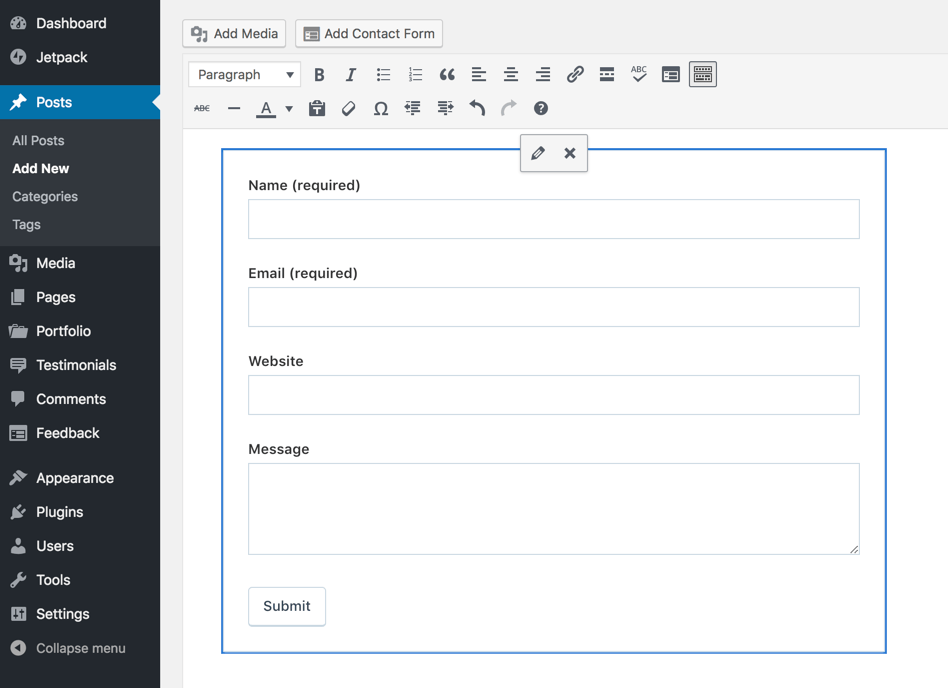Screen dimensions: 948x688
Task: Apply strikethrough formatting
Action: (201, 108)
